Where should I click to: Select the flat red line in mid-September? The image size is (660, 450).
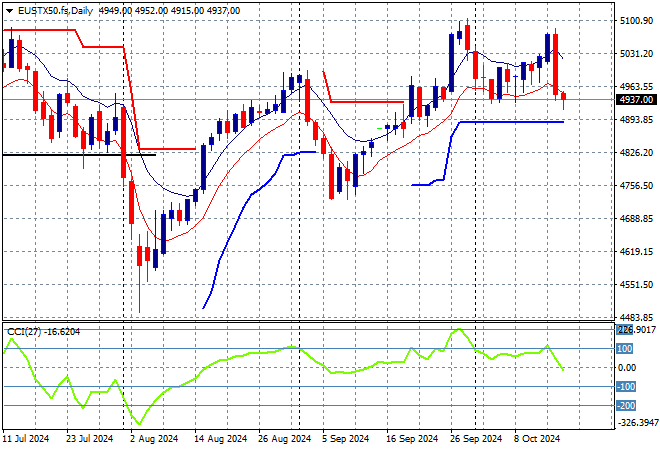click(x=365, y=101)
